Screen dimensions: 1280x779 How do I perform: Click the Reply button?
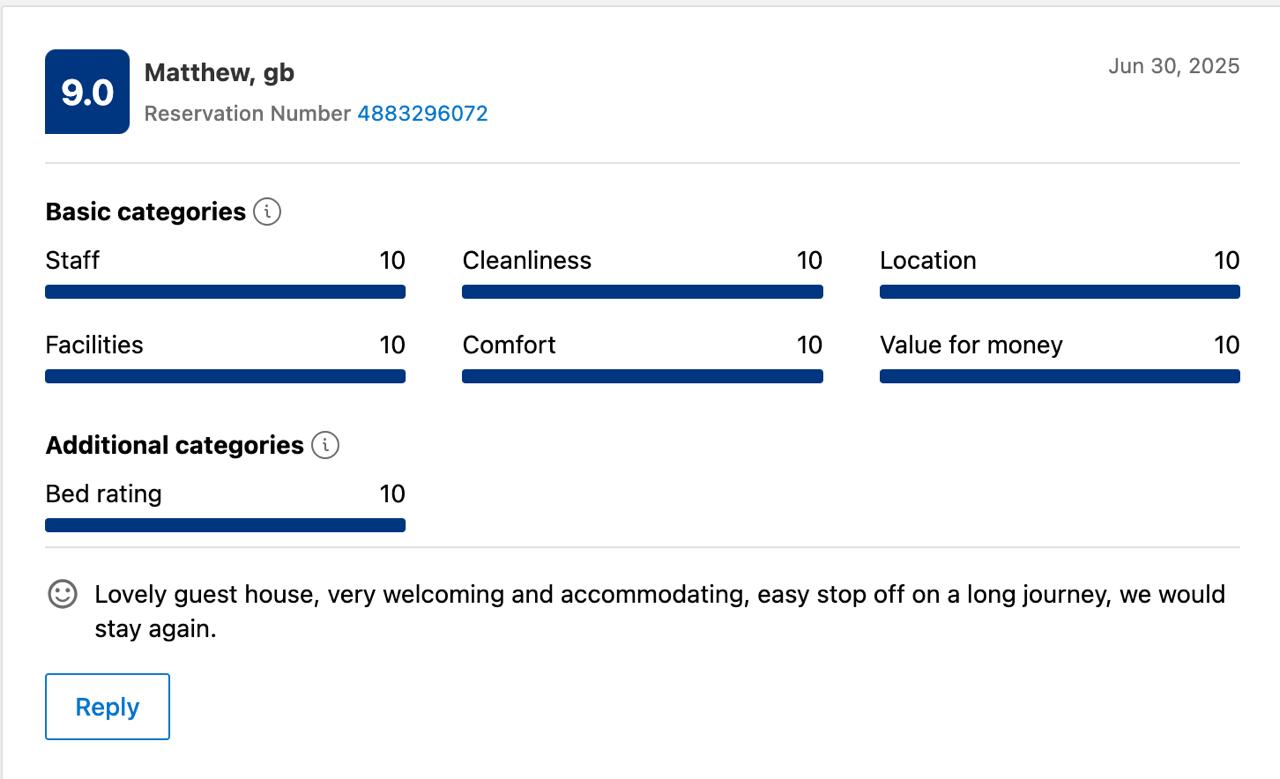[107, 707]
